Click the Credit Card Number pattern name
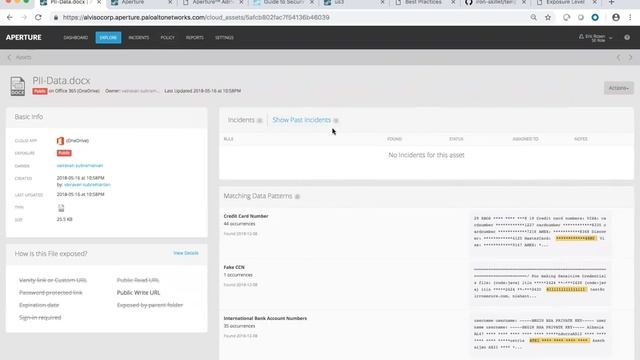 246,216
